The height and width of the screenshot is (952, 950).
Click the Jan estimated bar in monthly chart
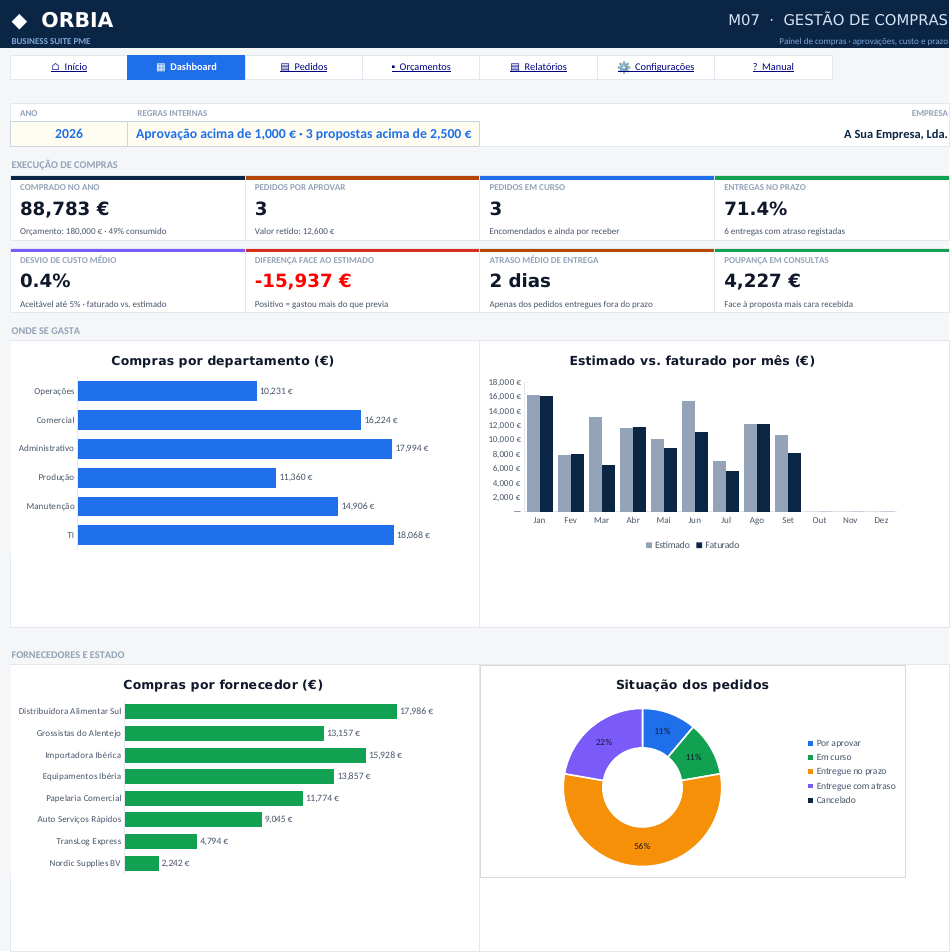533,454
